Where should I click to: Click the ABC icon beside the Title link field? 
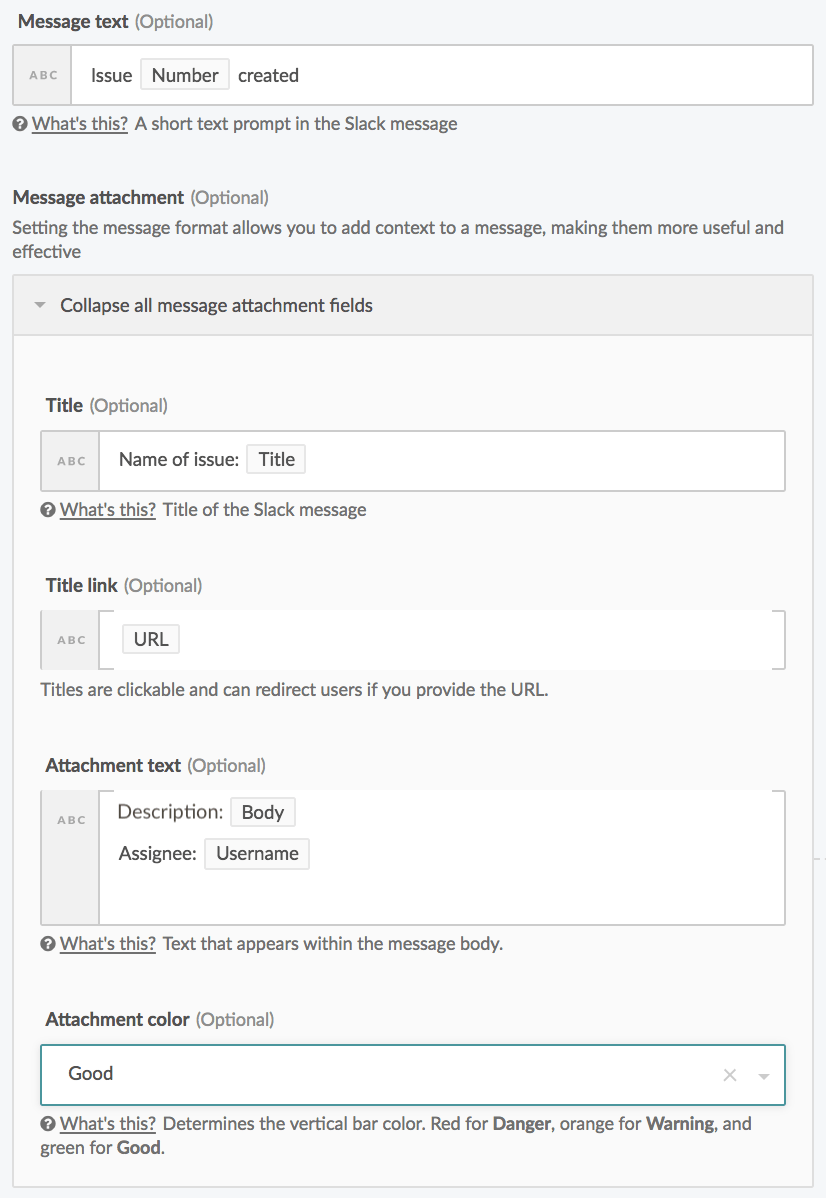tap(69, 639)
